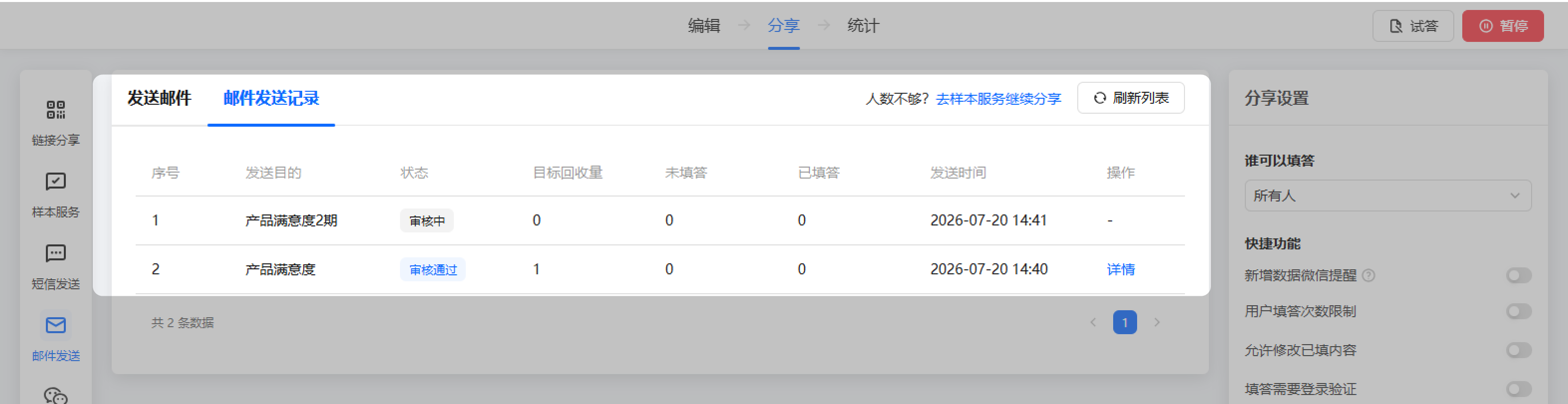Click the red 暂停 button

pos(1502,26)
